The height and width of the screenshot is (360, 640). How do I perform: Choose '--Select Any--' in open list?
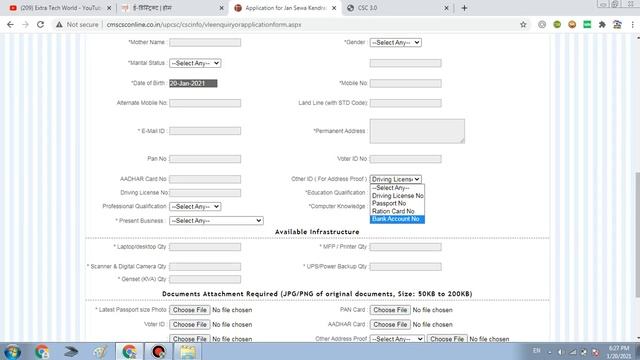coord(397,188)
